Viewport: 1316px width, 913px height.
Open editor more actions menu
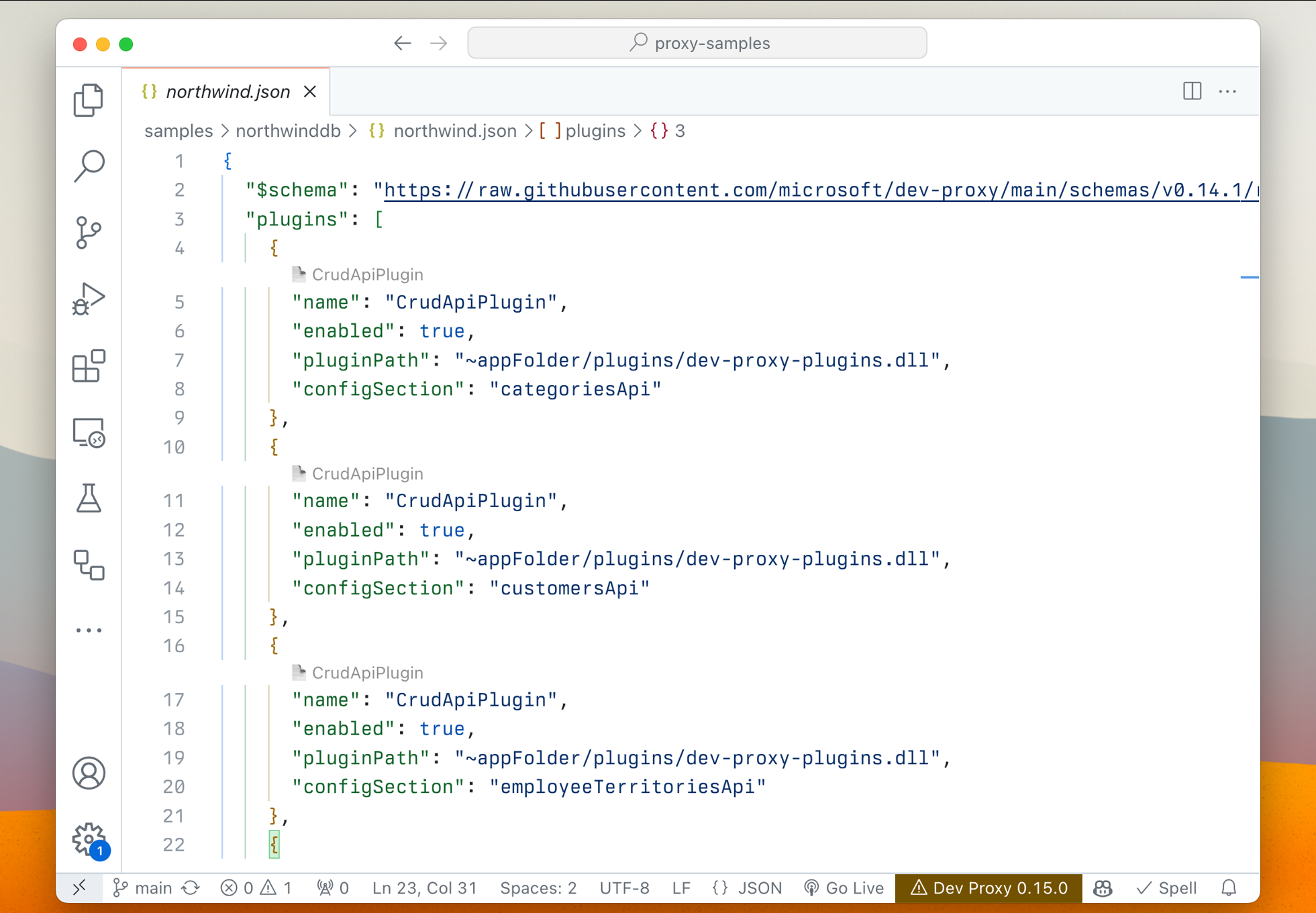pyautogui.click(x=1229, y=91)
